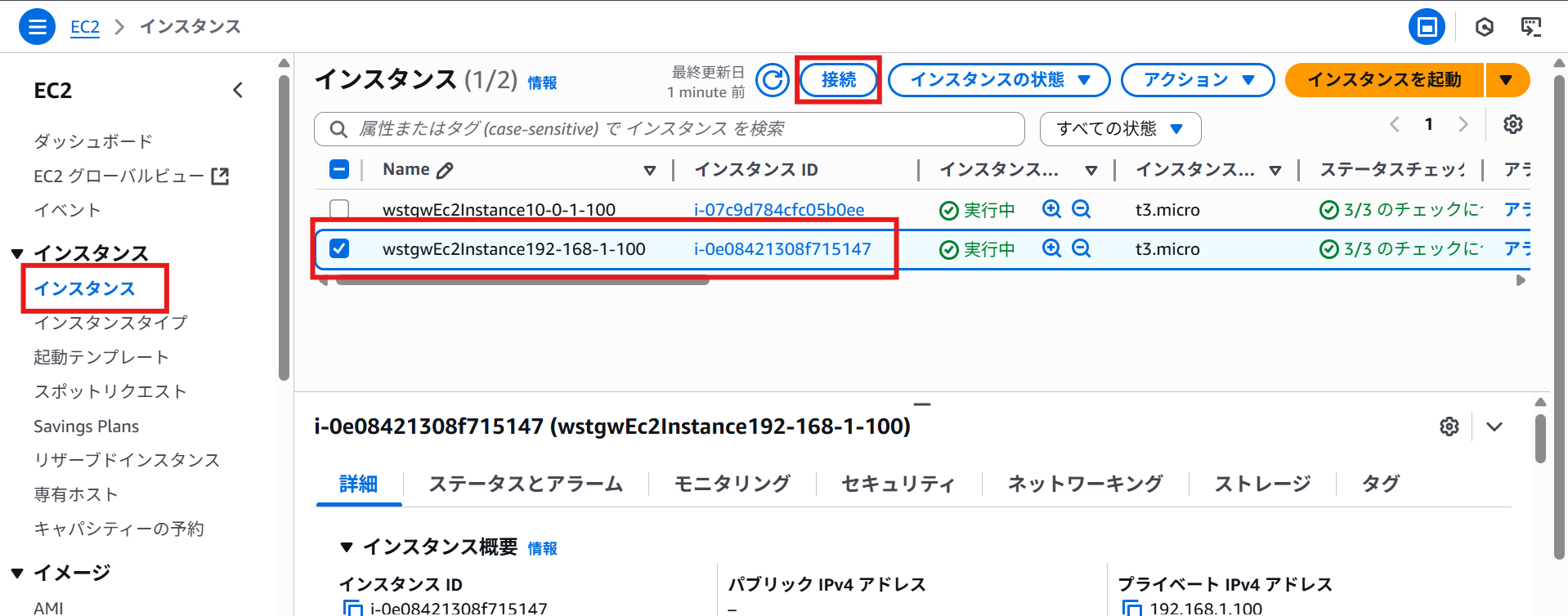
Task: Collapse the インスタンス sidebar section
Action: pos(17,253)
